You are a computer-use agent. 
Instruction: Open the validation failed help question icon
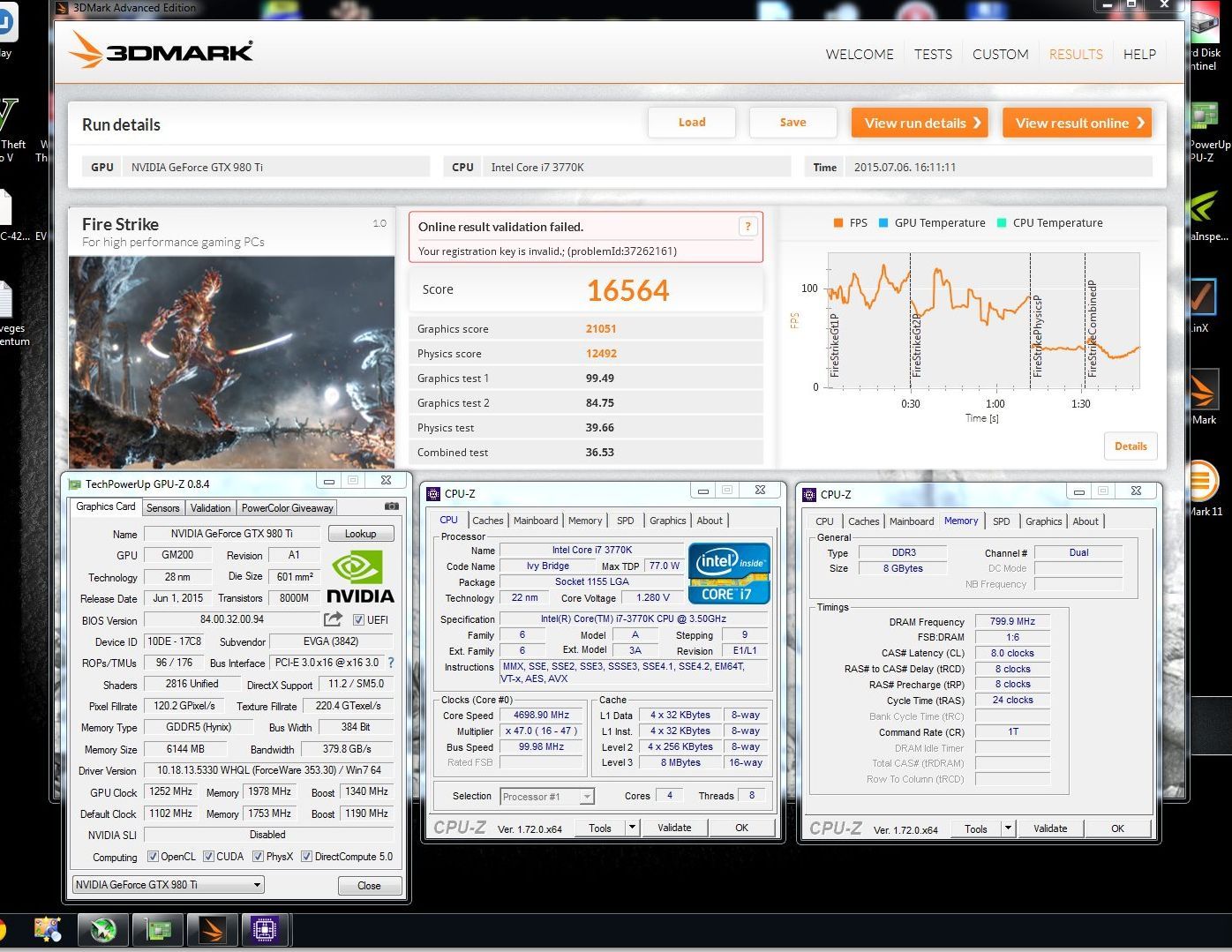point(747,227)
